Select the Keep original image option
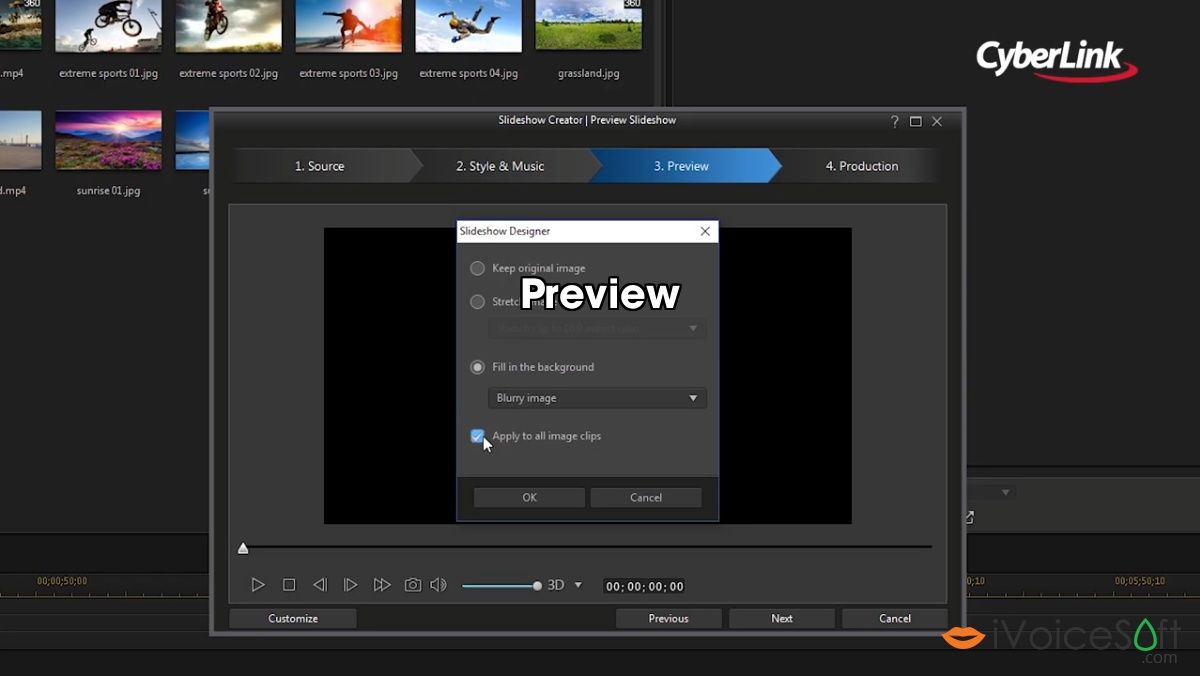The width and height of the screenshot is (1200, 676). click(478, 268)
